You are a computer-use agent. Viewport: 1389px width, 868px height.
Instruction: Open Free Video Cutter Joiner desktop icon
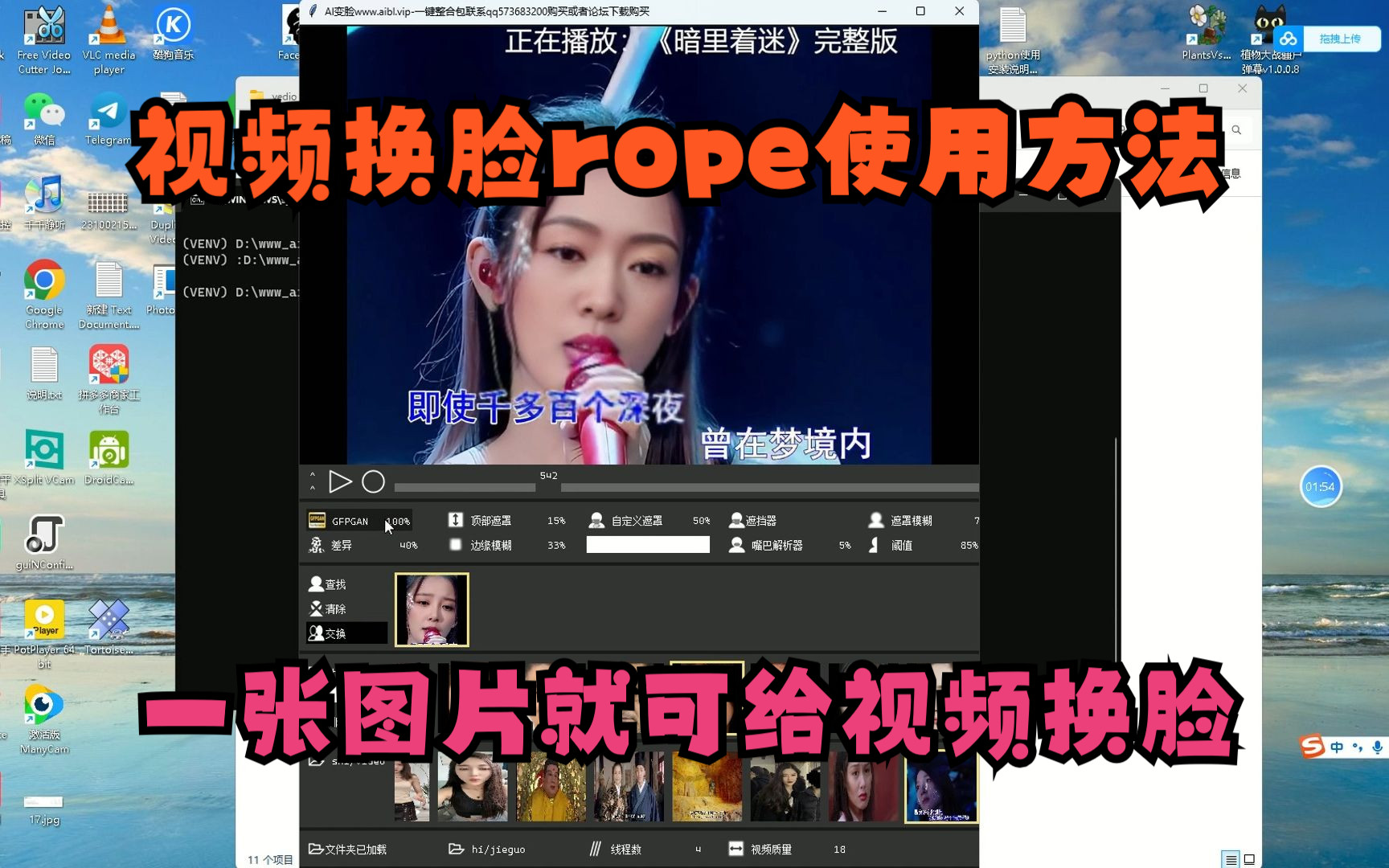click(44, 40)
